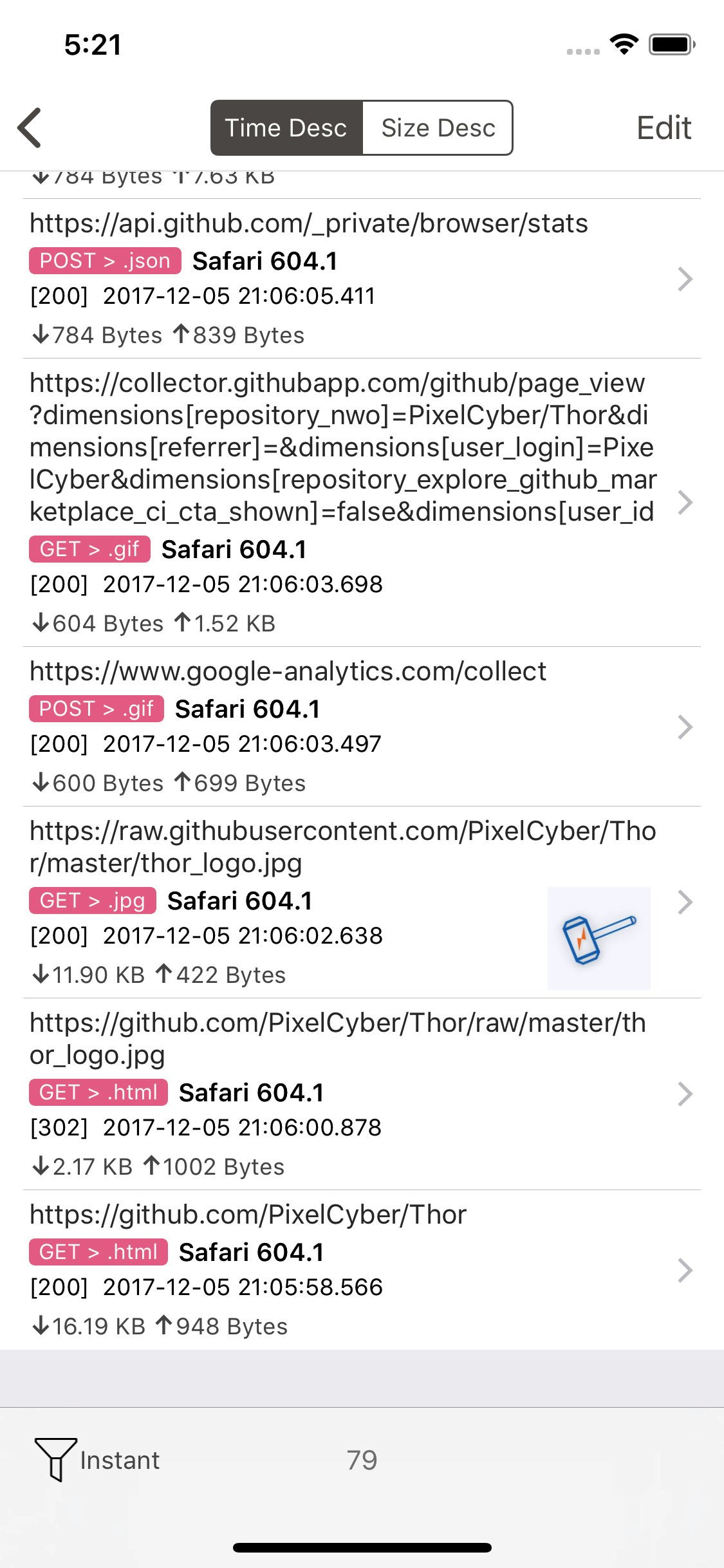Select the Time Desc sorting option
The height and width of the screenshot is (1568, 724).
pyautogui.click(x=286, y=127)
